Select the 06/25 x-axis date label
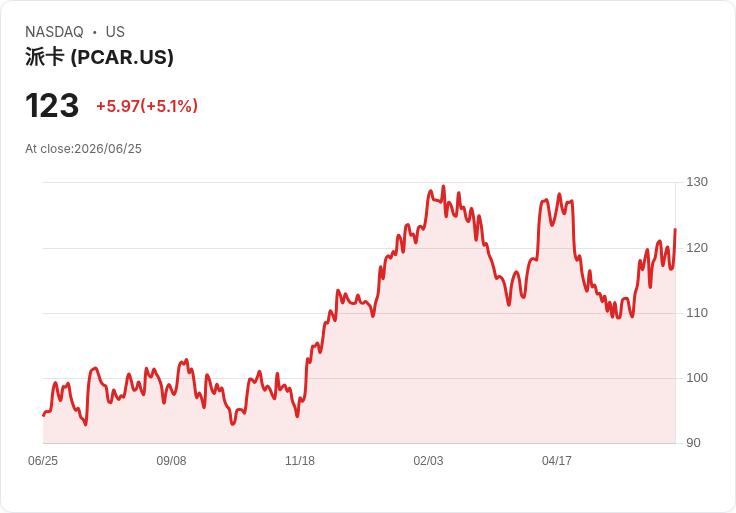Screen dimensions: 736x513 click(x=43, y=461)
